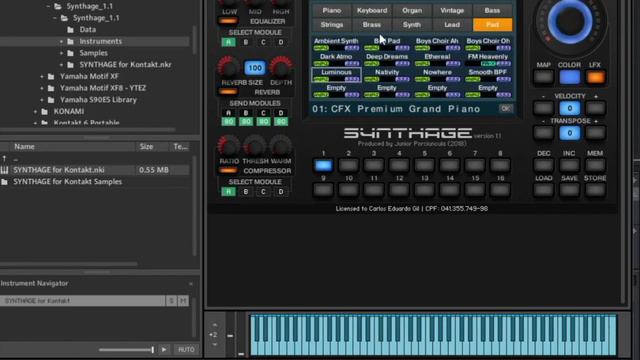Viewport: 640px width, 360px height.
Task: Select preset slot button 9
Action: (323, 190)
